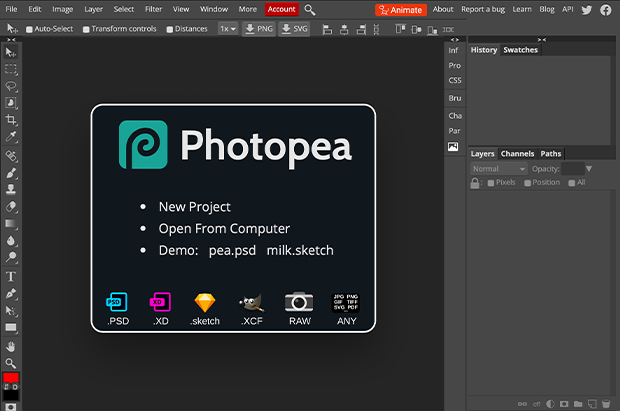Viewport: 620px width, 411px height.
Task: Click New Project link
Action: (x=195, y=207)
